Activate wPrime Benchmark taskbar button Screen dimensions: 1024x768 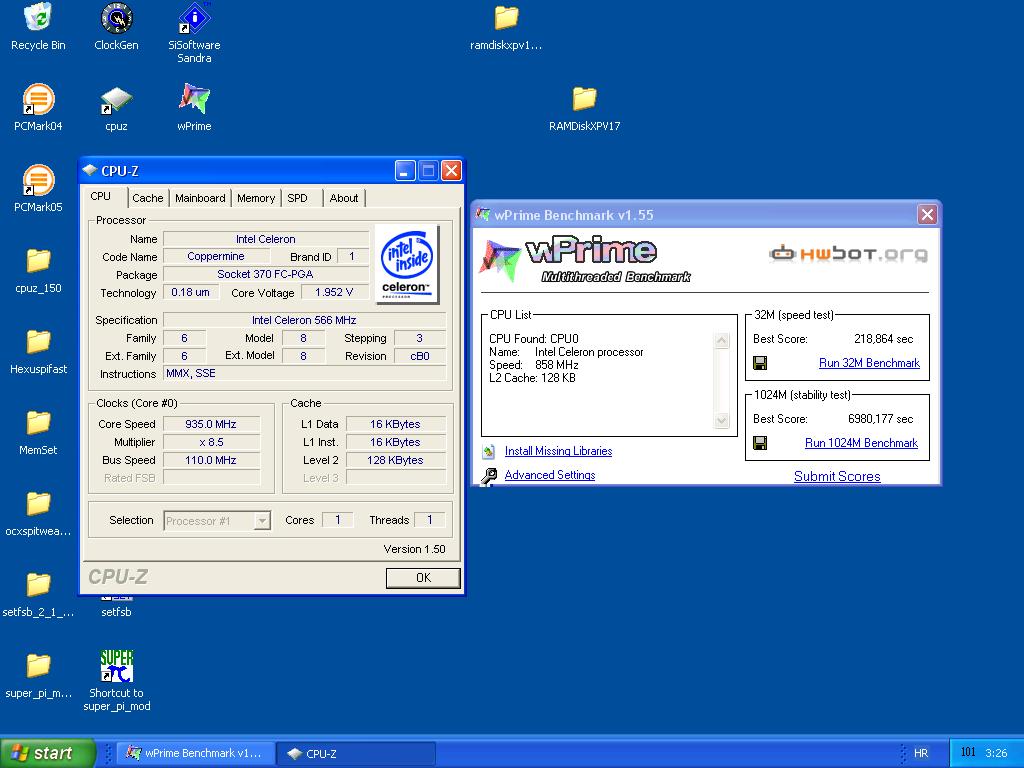[195, 753]
